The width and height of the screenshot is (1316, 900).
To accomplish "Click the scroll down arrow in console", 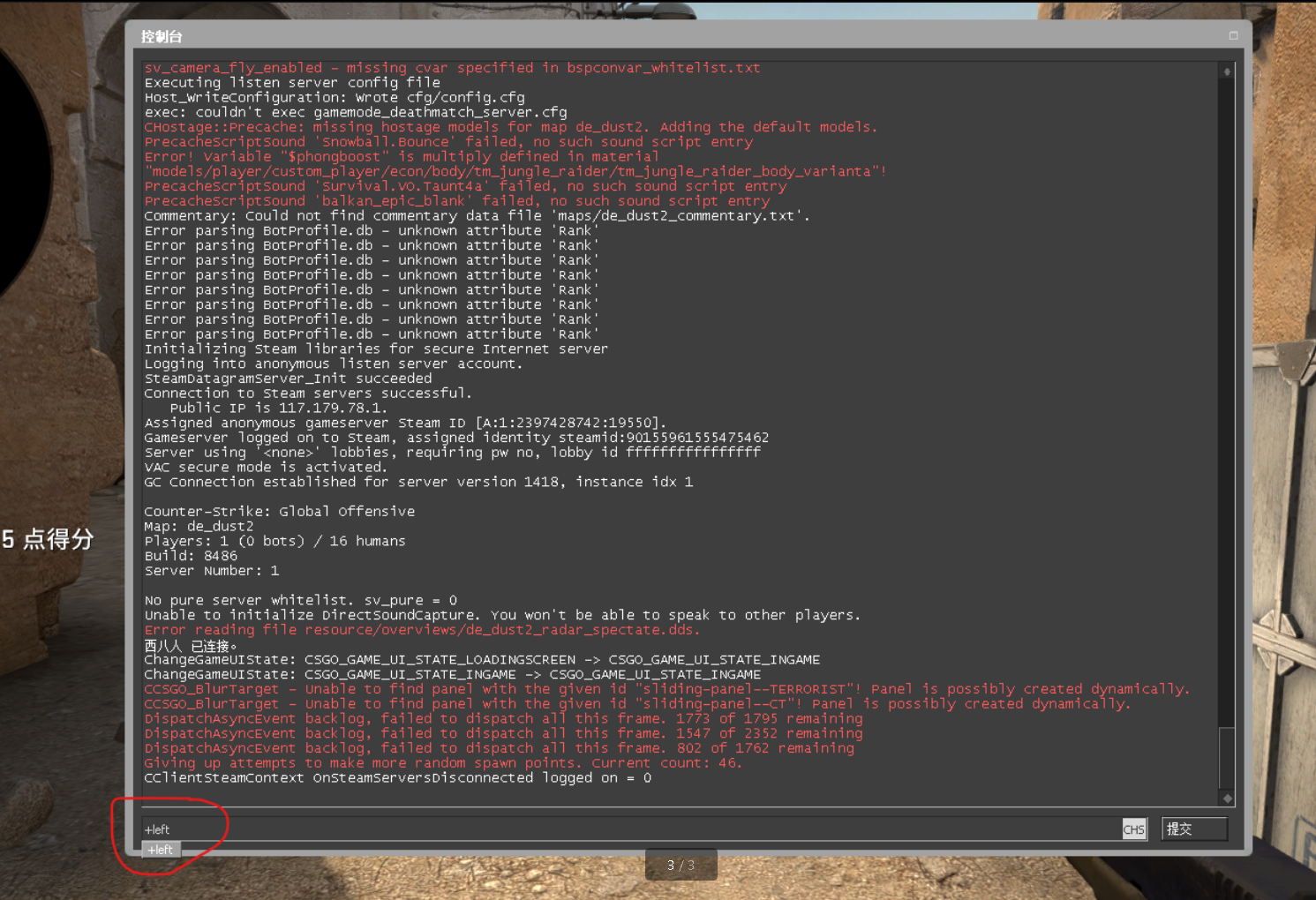I will click(1227, 798).
